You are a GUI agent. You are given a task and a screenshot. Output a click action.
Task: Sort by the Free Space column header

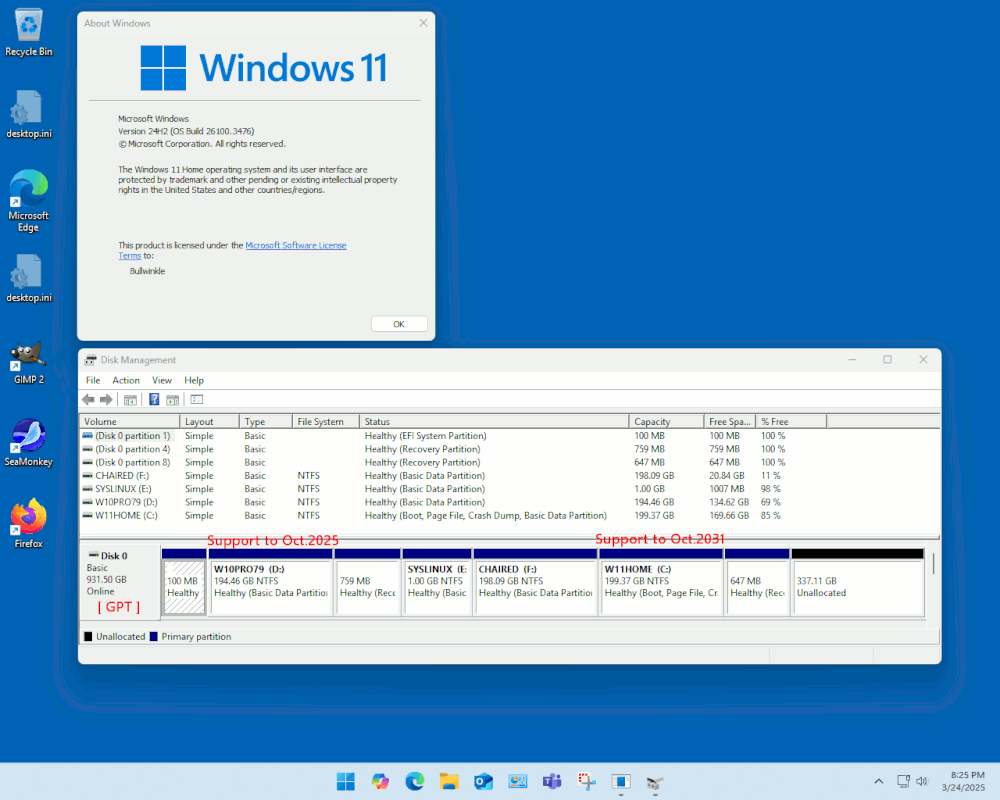point(730,422)
